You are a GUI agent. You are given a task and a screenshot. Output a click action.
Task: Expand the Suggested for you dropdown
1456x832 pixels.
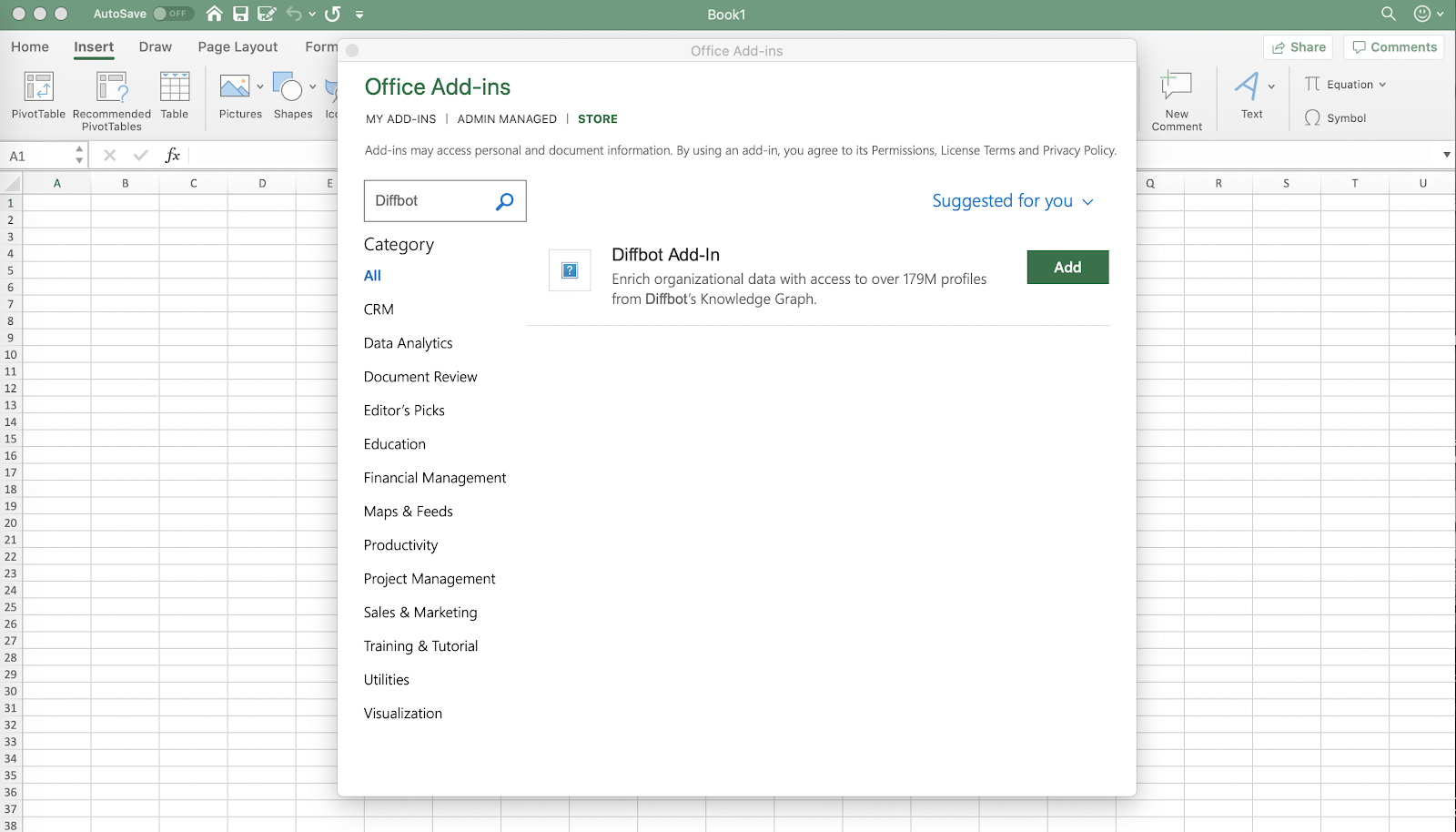pyautogui.click(x=1013, y=201)
